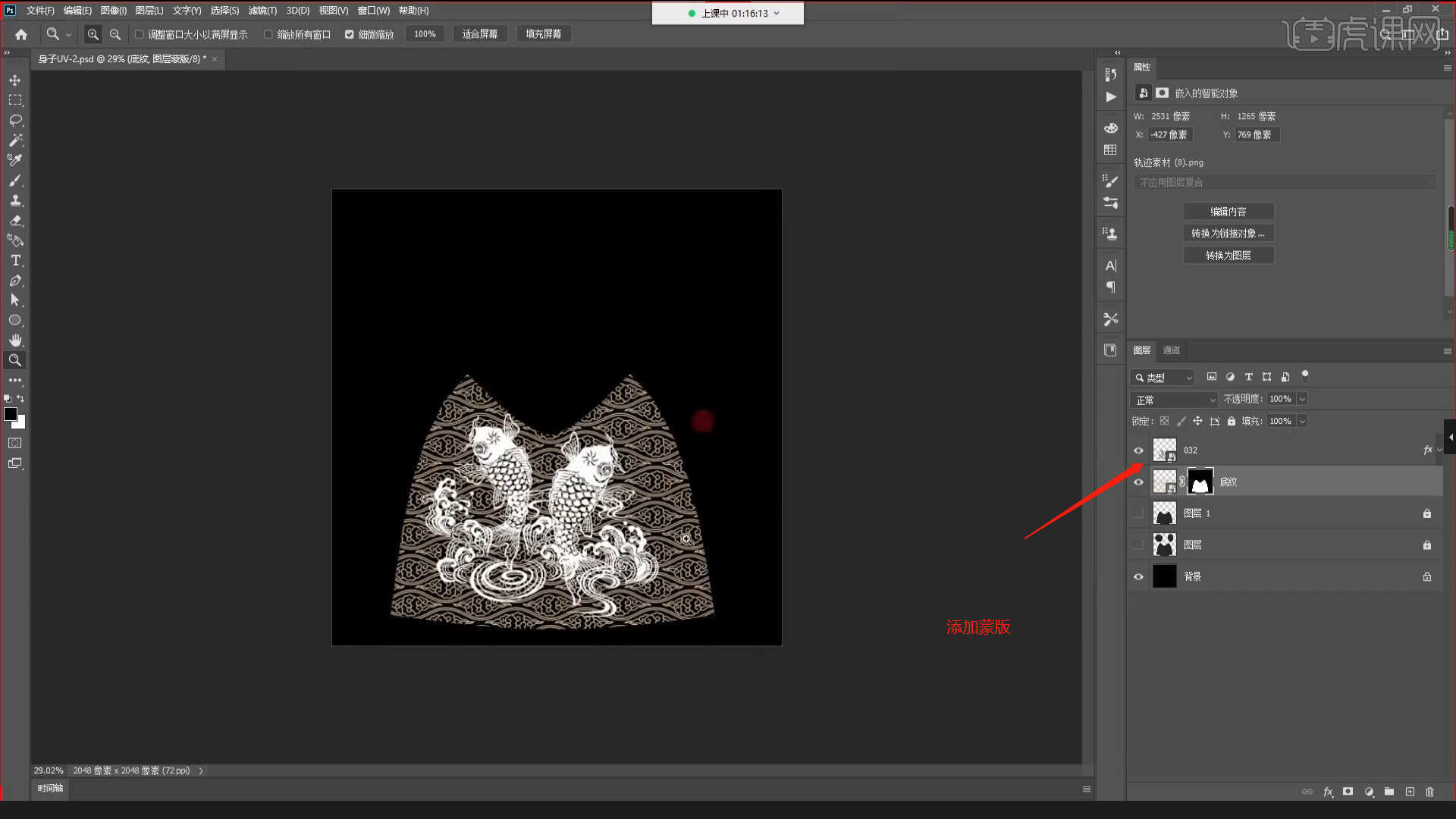The image size is (1456, 819).
Task: Click the 转换为图层 button
Action: coord(1228,256)
